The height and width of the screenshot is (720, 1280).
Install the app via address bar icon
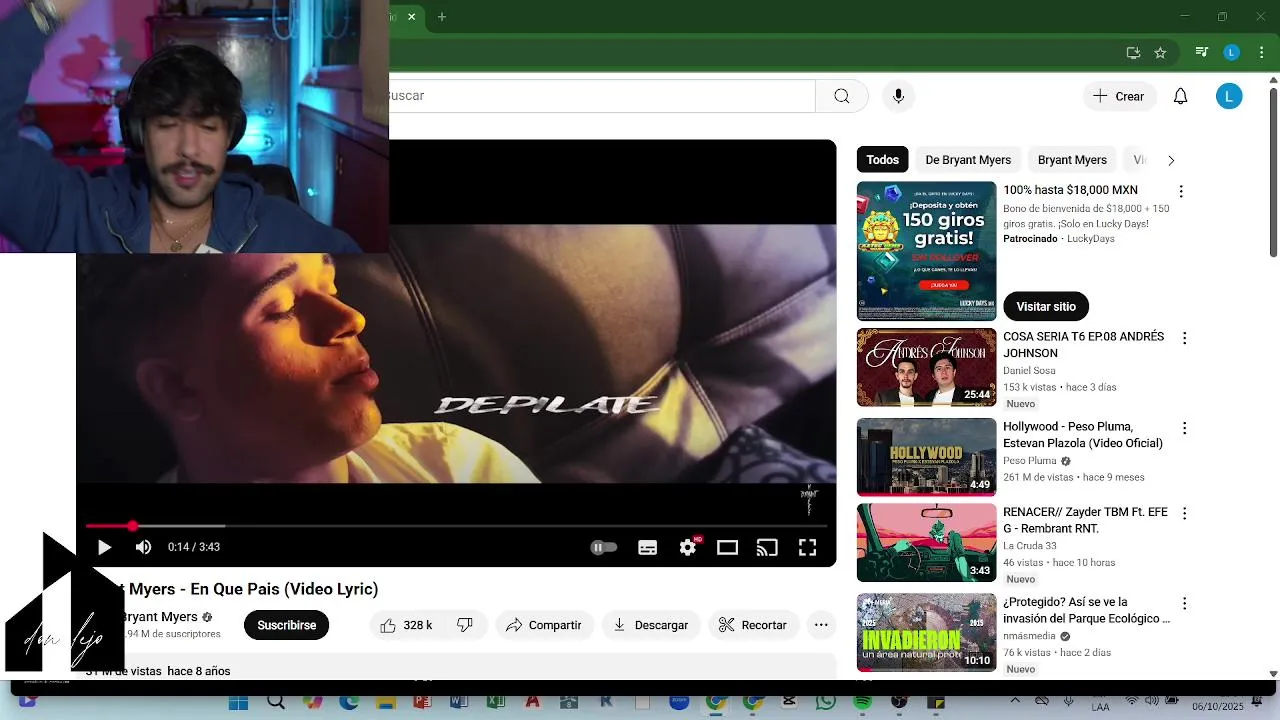coord(1133,53)
